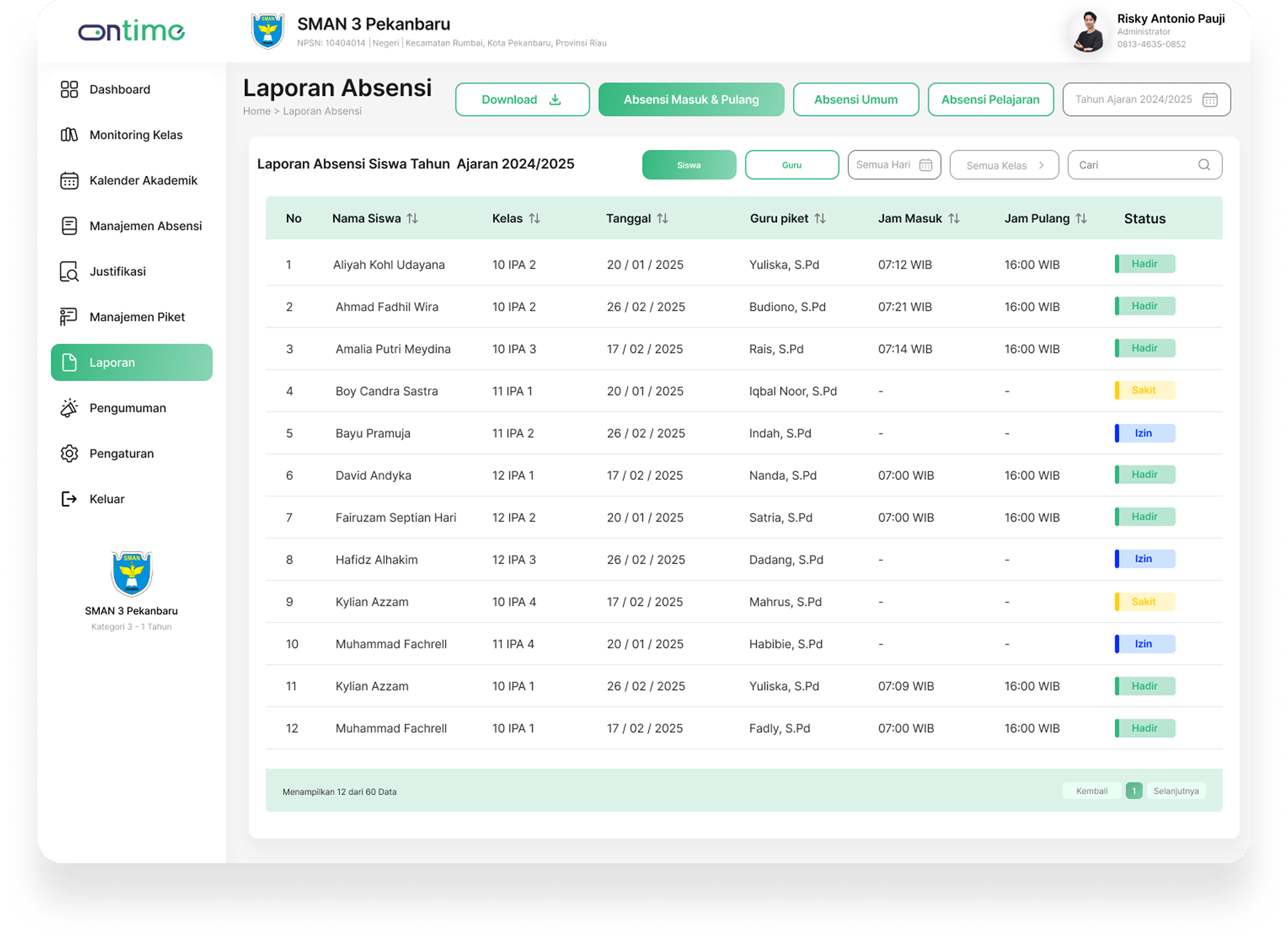
Task: Open the Semua Kelas dropdown
Action: point(1004,165)
